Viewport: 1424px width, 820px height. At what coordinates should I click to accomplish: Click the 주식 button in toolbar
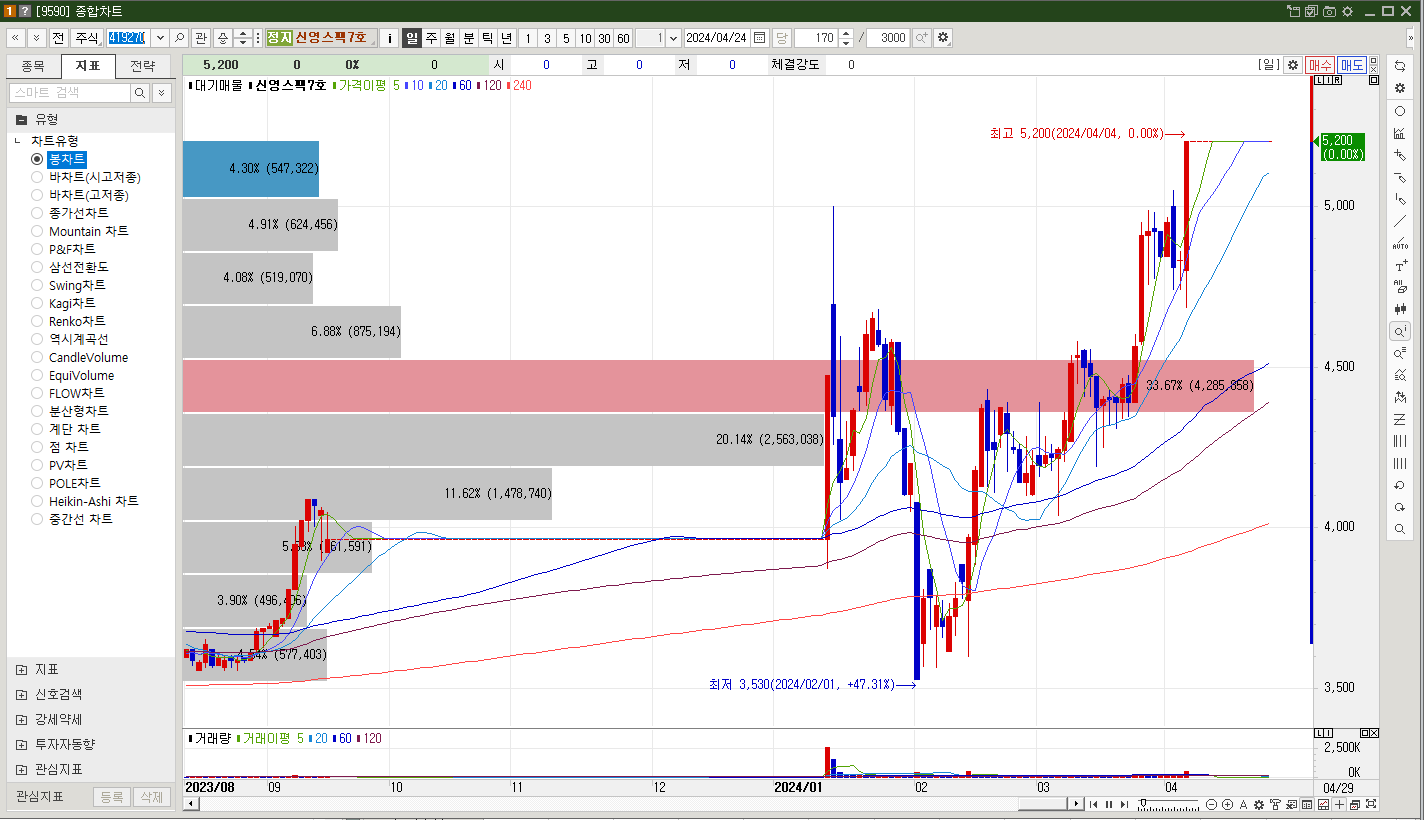[88, 38]
